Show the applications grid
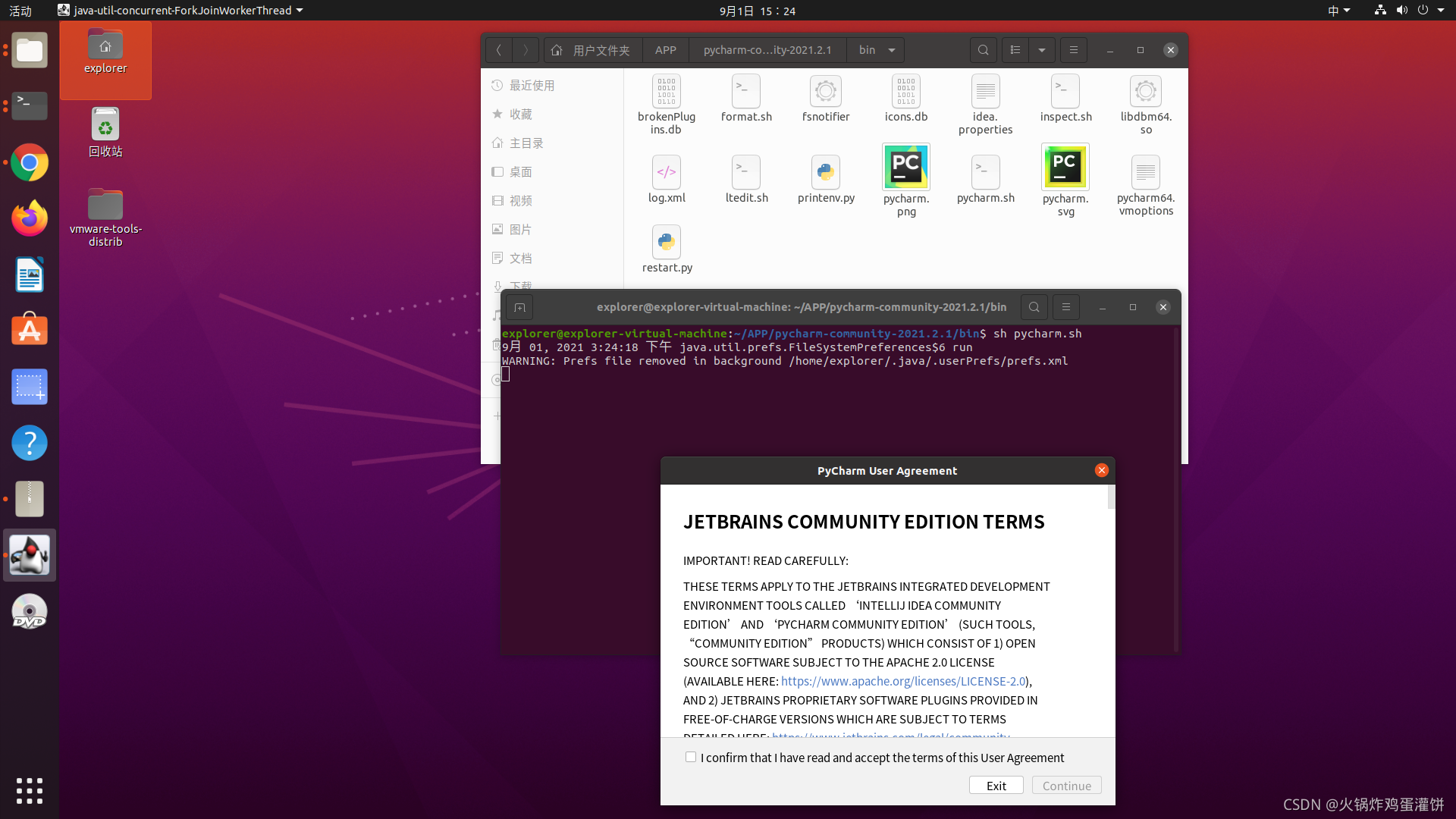This screenshot has width=1456, height=819. click(x=30, y=791)
